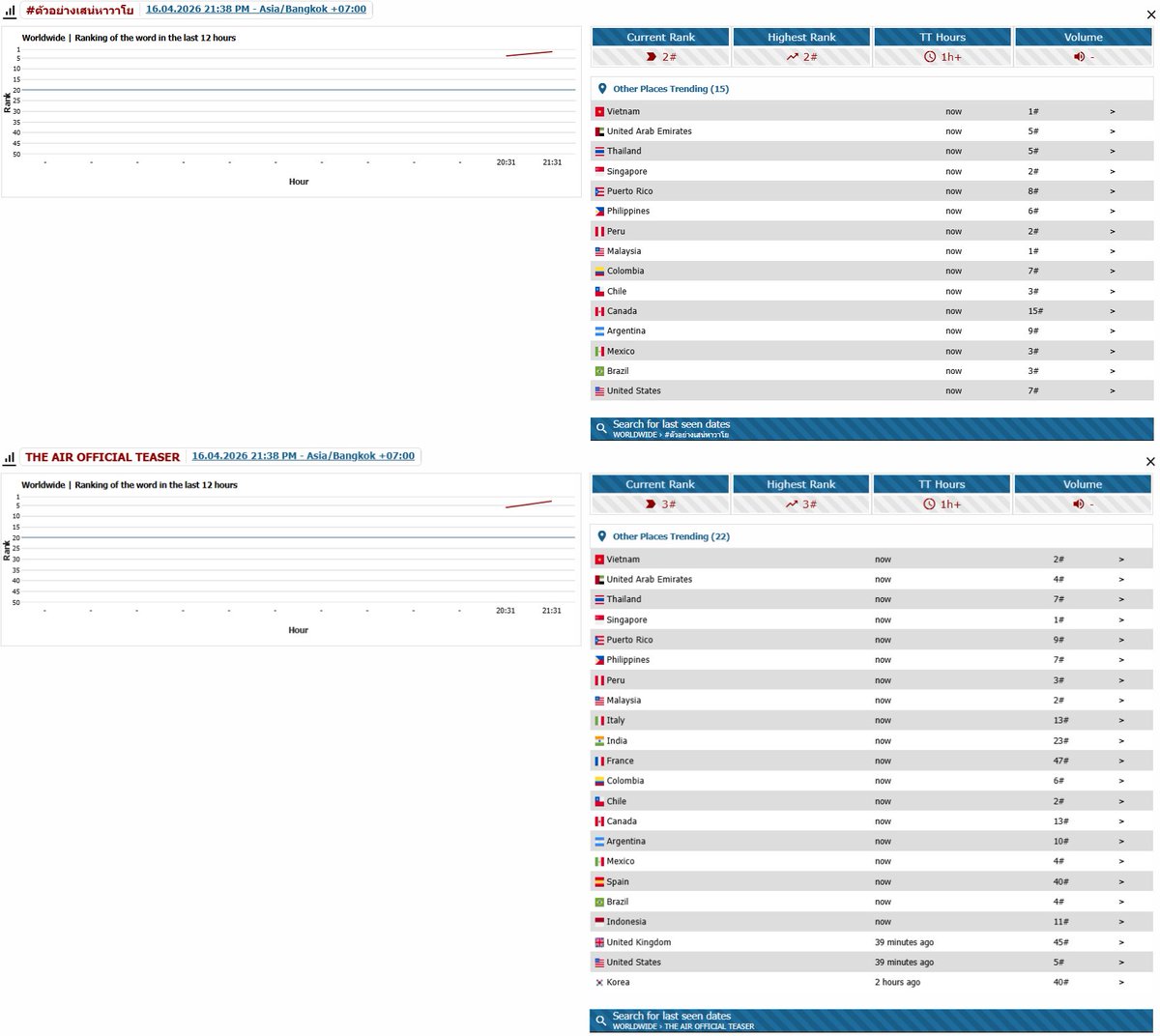Image resolution: width=1160 pixels, height=1036 pixels.
Task: Click the United States 7# row in the top list
Action: [872, 390]
